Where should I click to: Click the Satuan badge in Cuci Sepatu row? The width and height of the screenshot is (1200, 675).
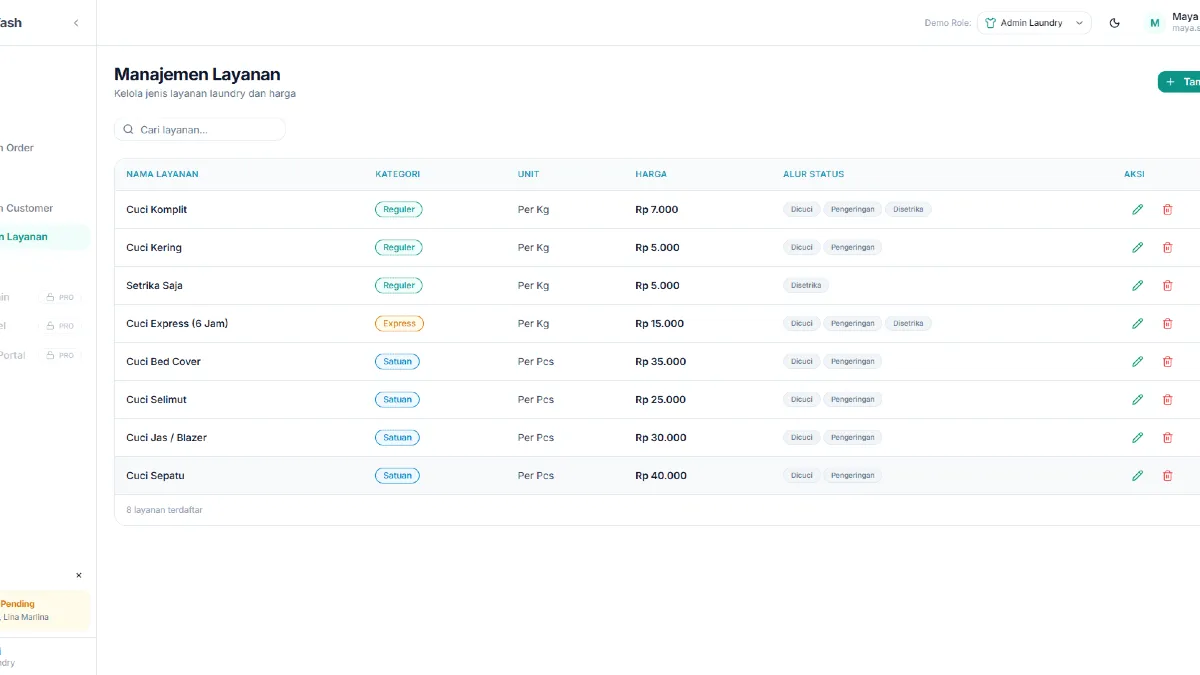point(397,475)
